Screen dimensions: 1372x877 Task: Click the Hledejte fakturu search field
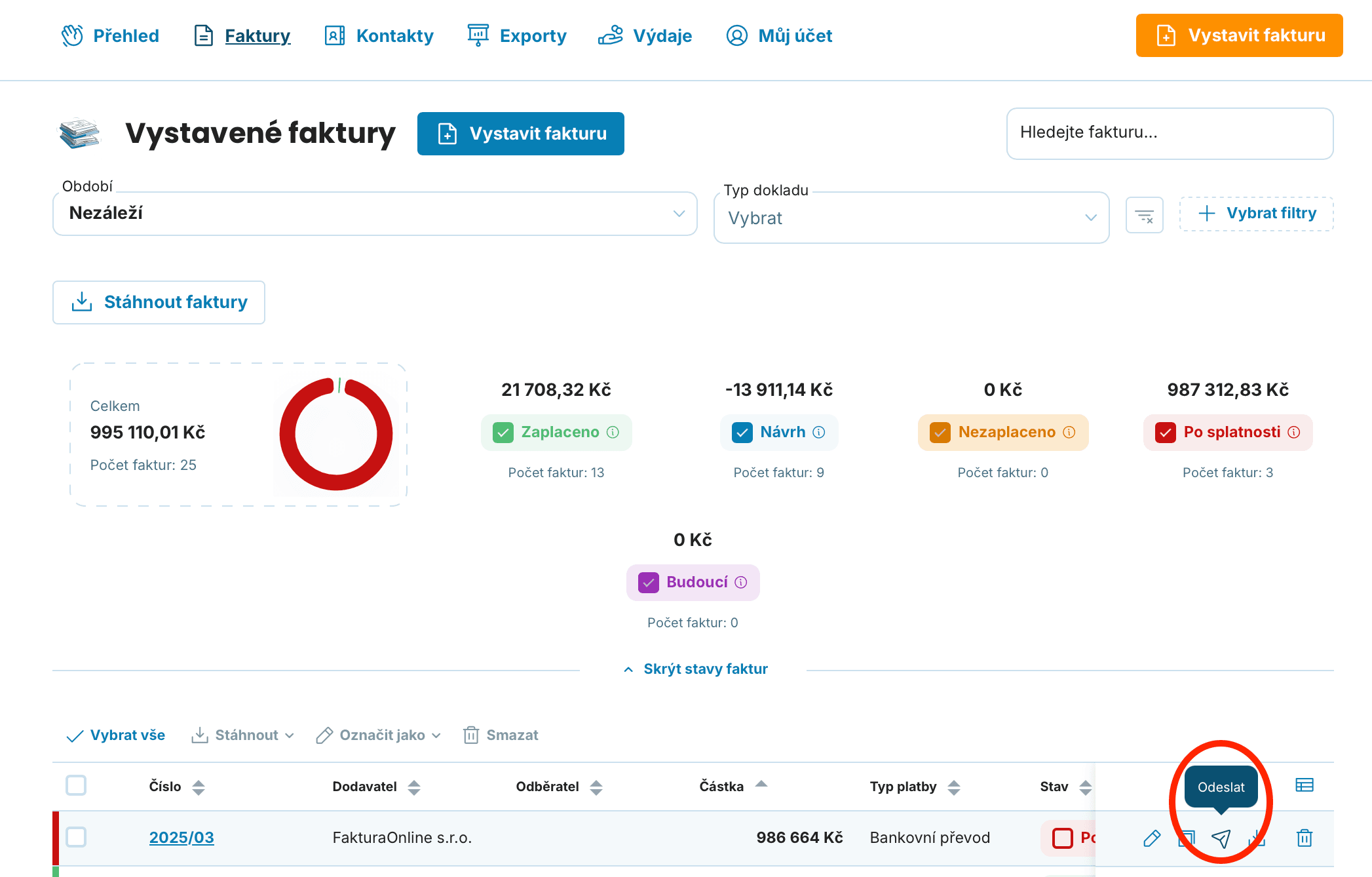(x=1170, y=133)
